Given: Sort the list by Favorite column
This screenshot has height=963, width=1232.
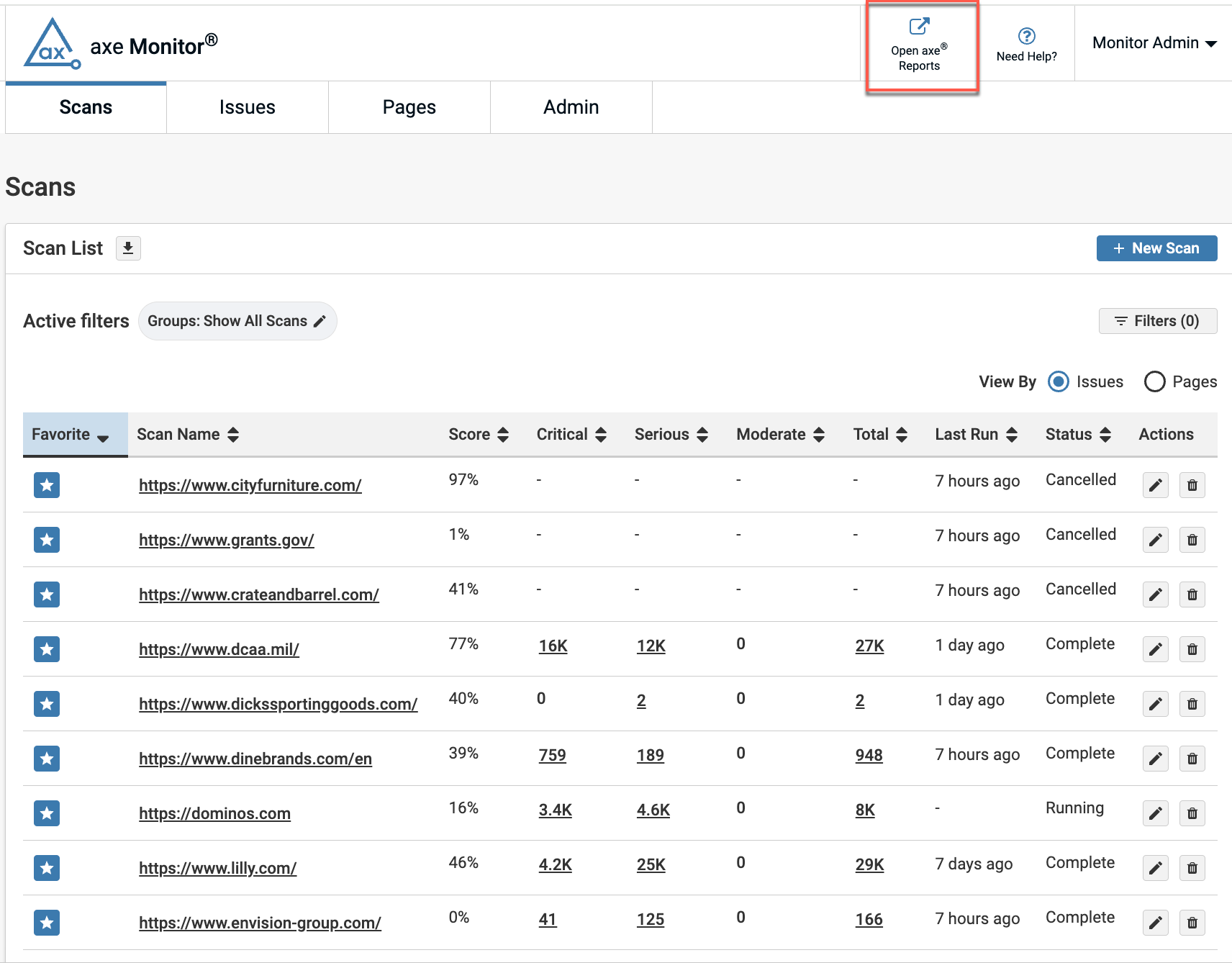Looking at the screenshot, I should coord(71,435).
